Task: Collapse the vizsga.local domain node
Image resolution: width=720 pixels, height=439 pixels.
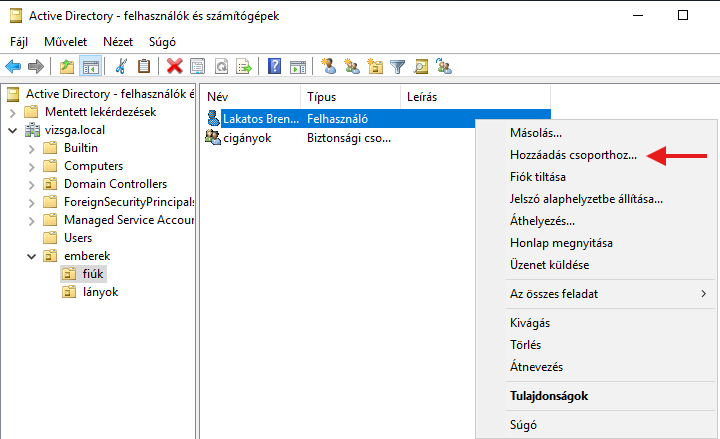Action: coord(12,130)
